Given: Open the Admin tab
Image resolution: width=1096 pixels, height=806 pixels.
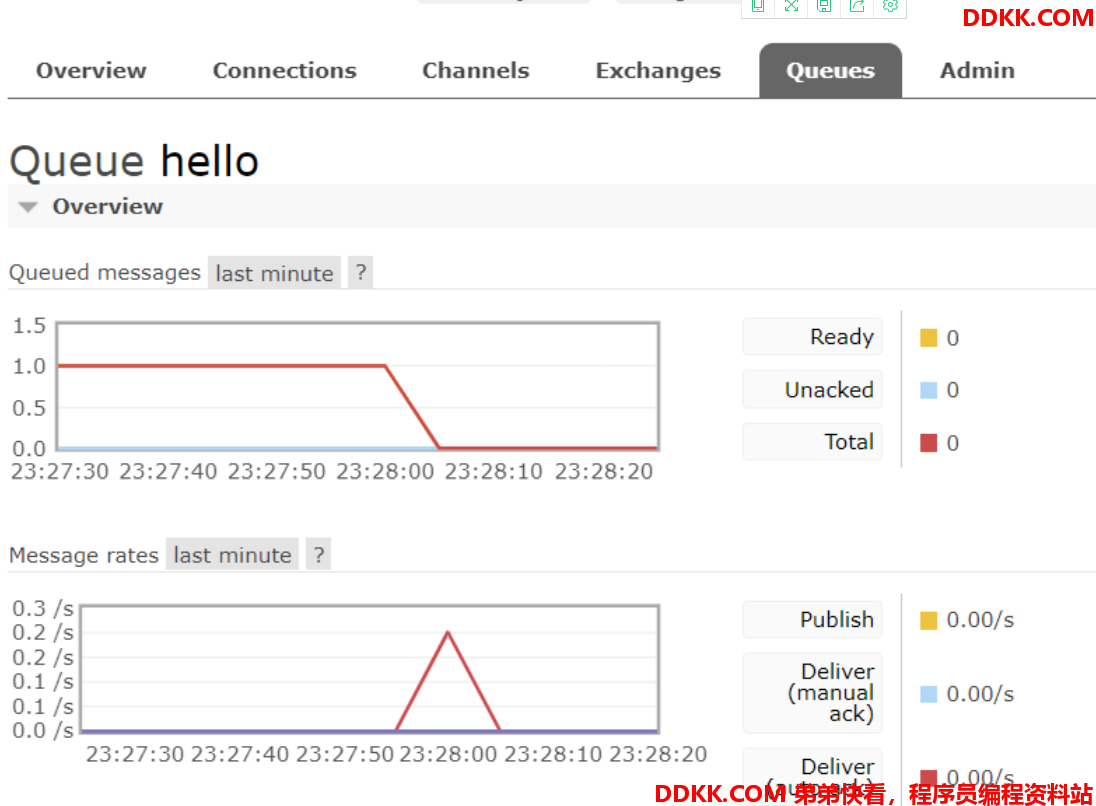Looking at the screenshot, I should pos(977,71).
